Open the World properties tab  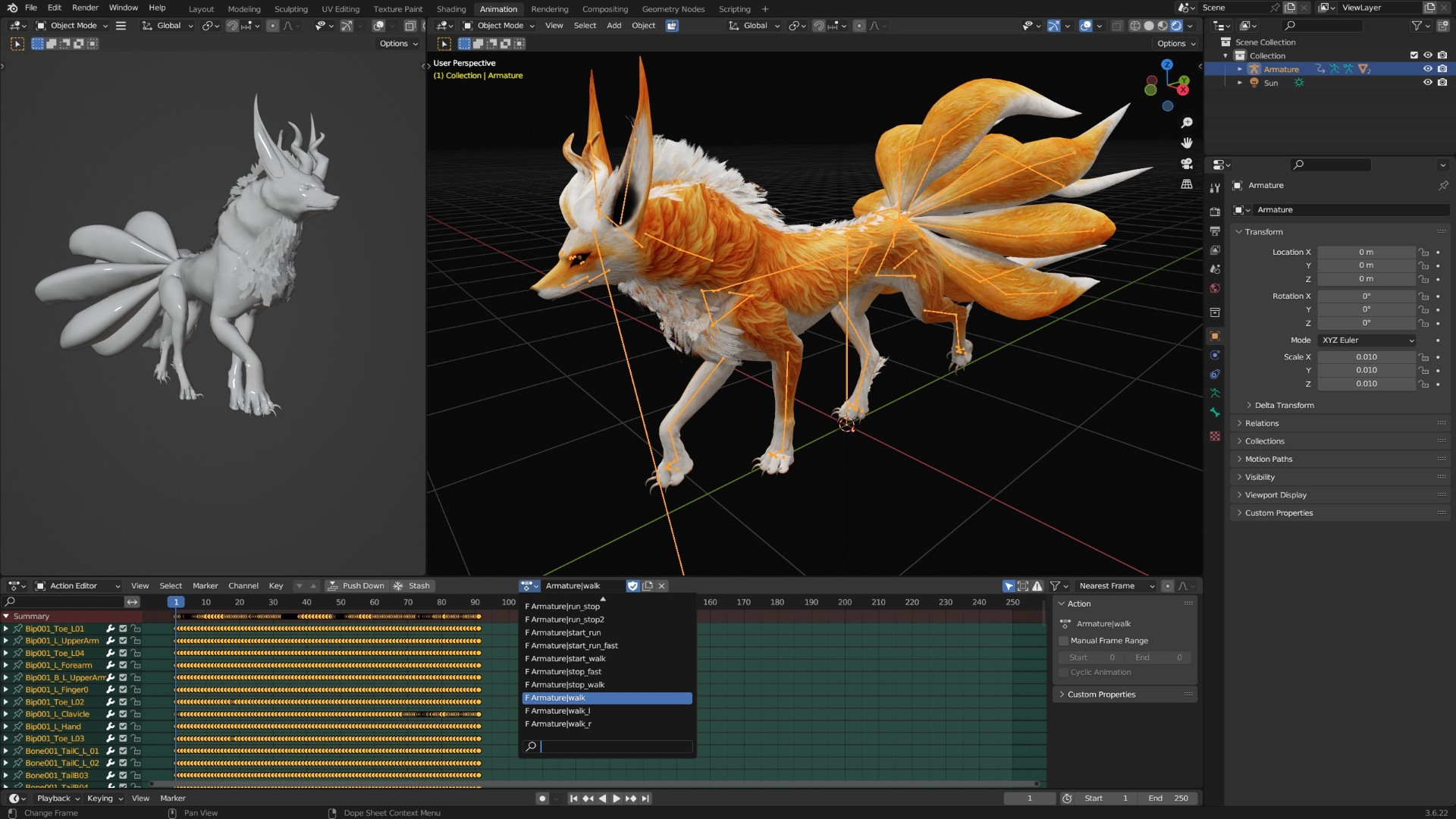point(1215,288)
